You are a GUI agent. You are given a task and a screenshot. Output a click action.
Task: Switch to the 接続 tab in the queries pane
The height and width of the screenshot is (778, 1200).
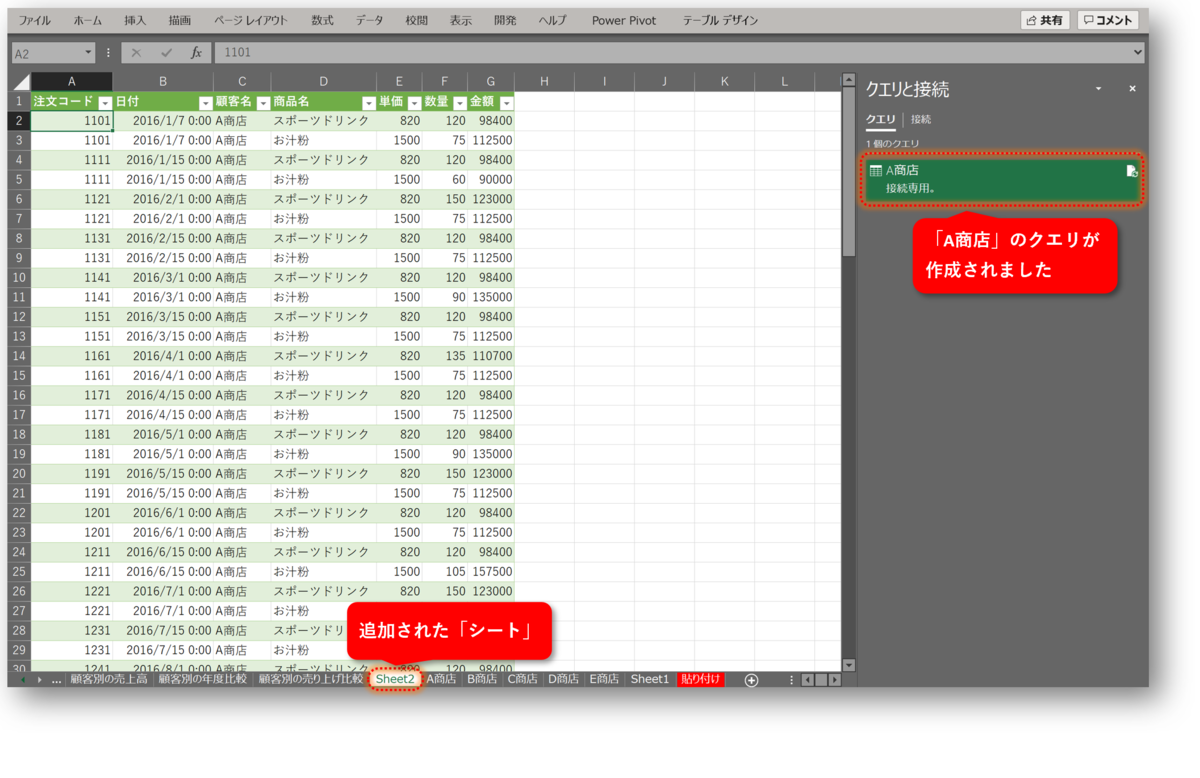point(919,118)
